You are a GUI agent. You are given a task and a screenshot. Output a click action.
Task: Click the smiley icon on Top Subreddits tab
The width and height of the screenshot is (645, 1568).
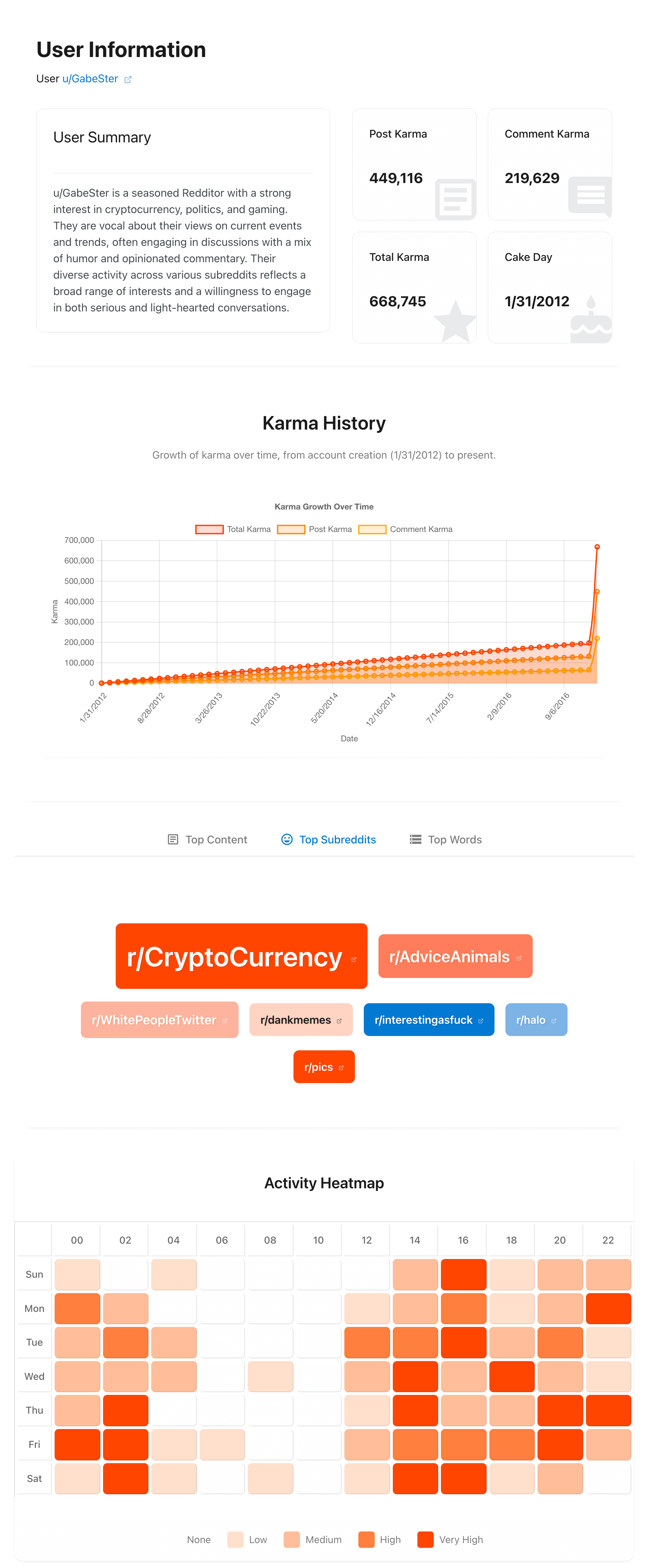287,839
